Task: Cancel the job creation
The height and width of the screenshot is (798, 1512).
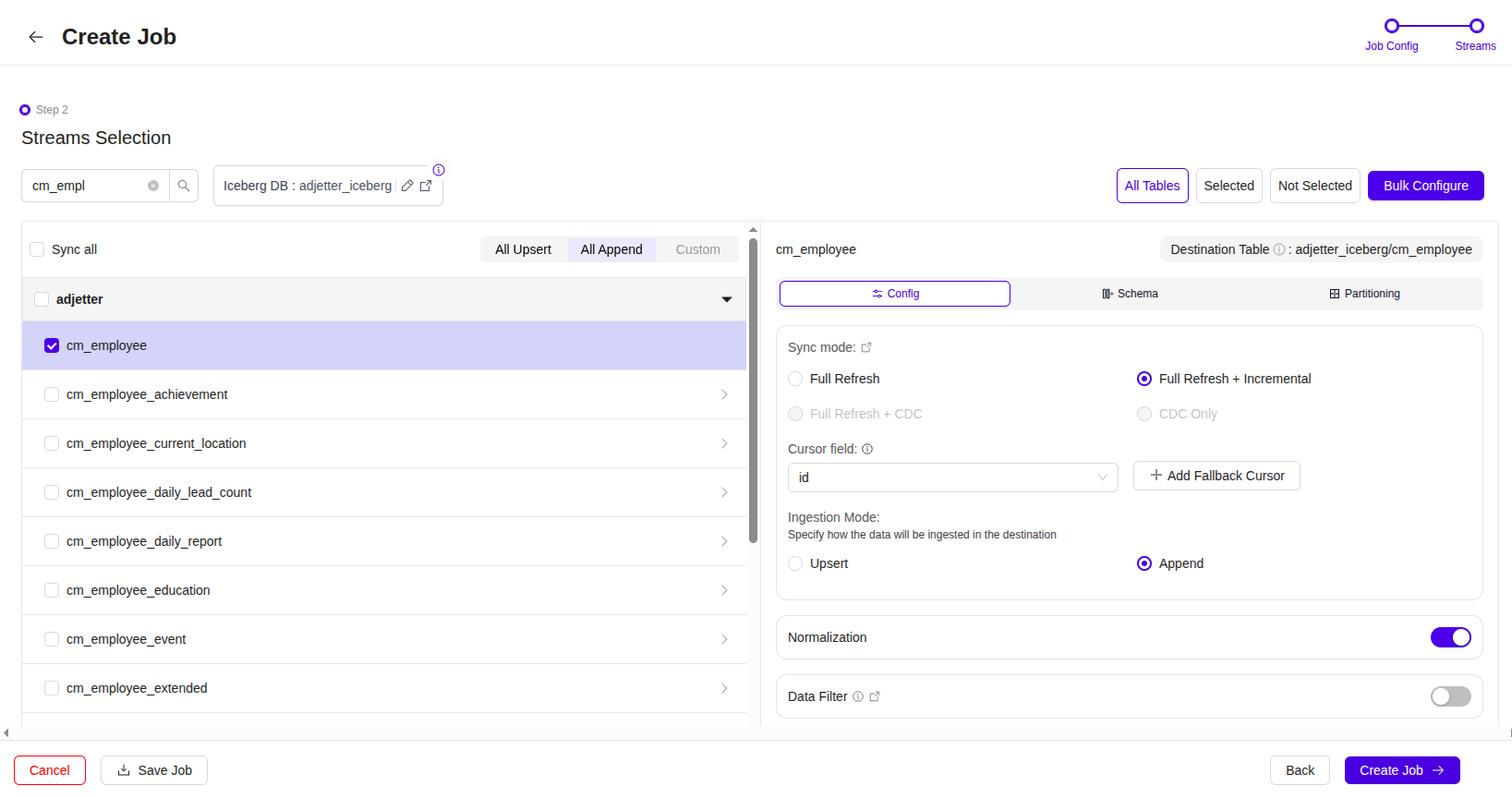Action: tap(50, 770)
